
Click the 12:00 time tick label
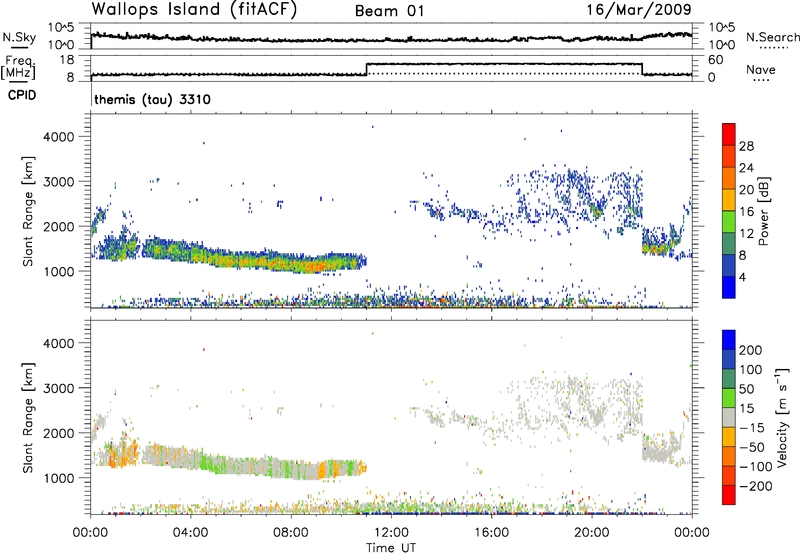coord(391,533)
